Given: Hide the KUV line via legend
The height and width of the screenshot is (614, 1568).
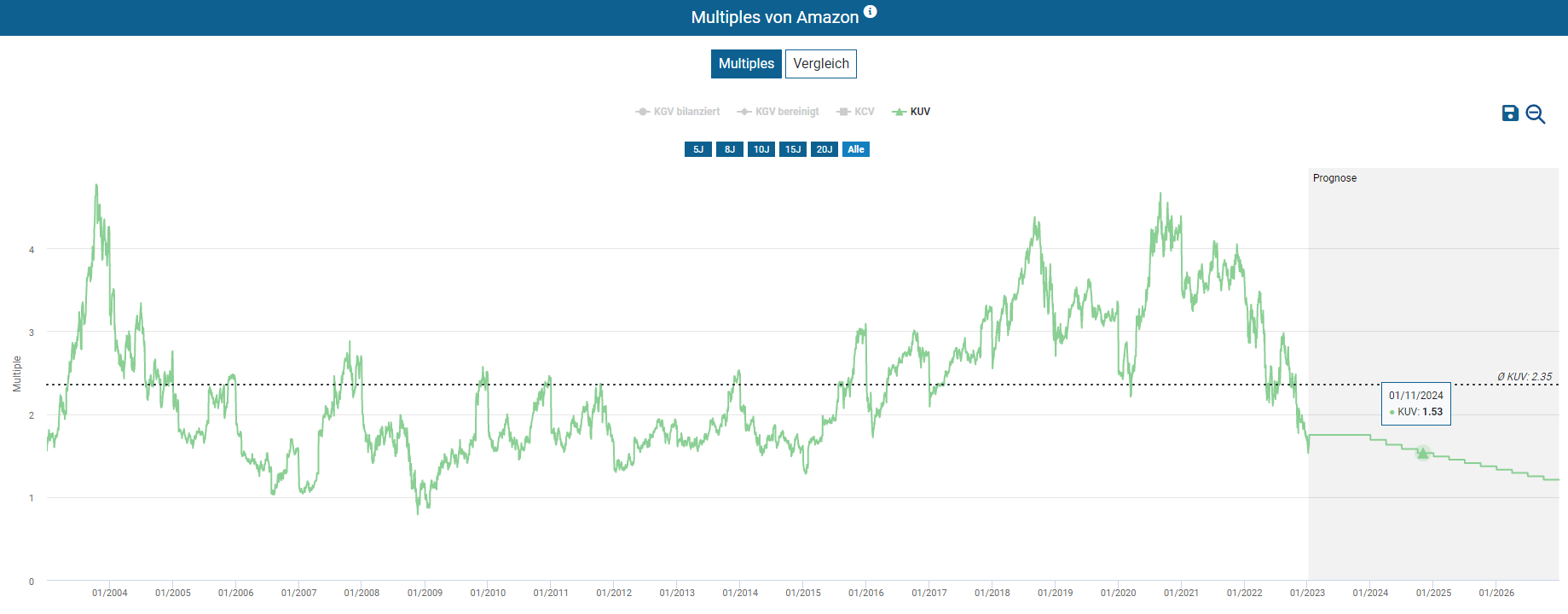Looking at the screenshot, I should point(911,112).
